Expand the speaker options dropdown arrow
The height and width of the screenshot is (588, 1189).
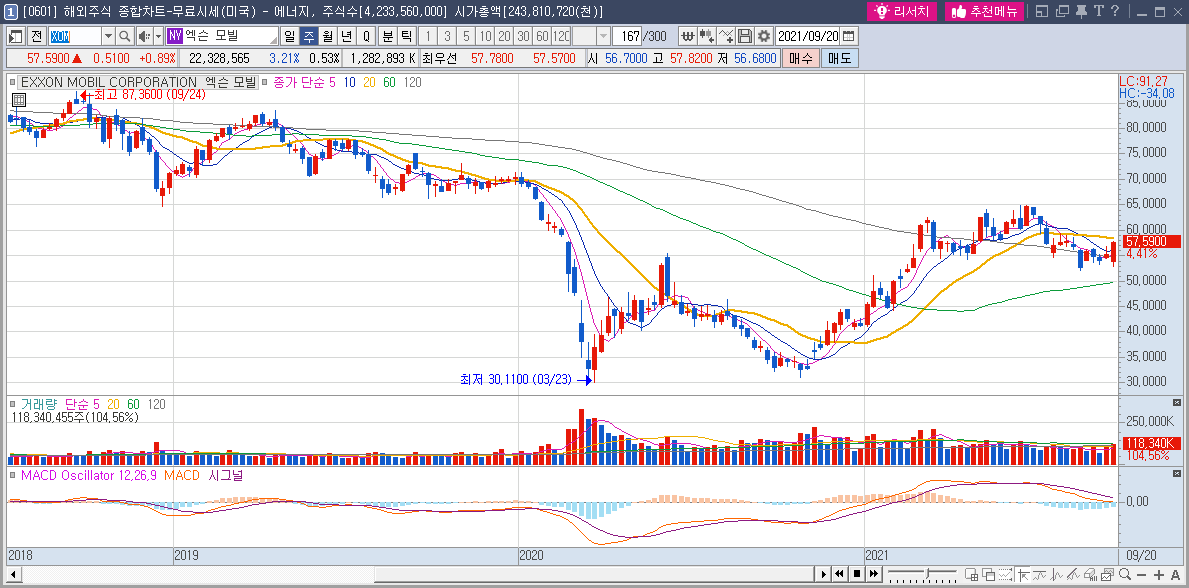coord(158,36)
